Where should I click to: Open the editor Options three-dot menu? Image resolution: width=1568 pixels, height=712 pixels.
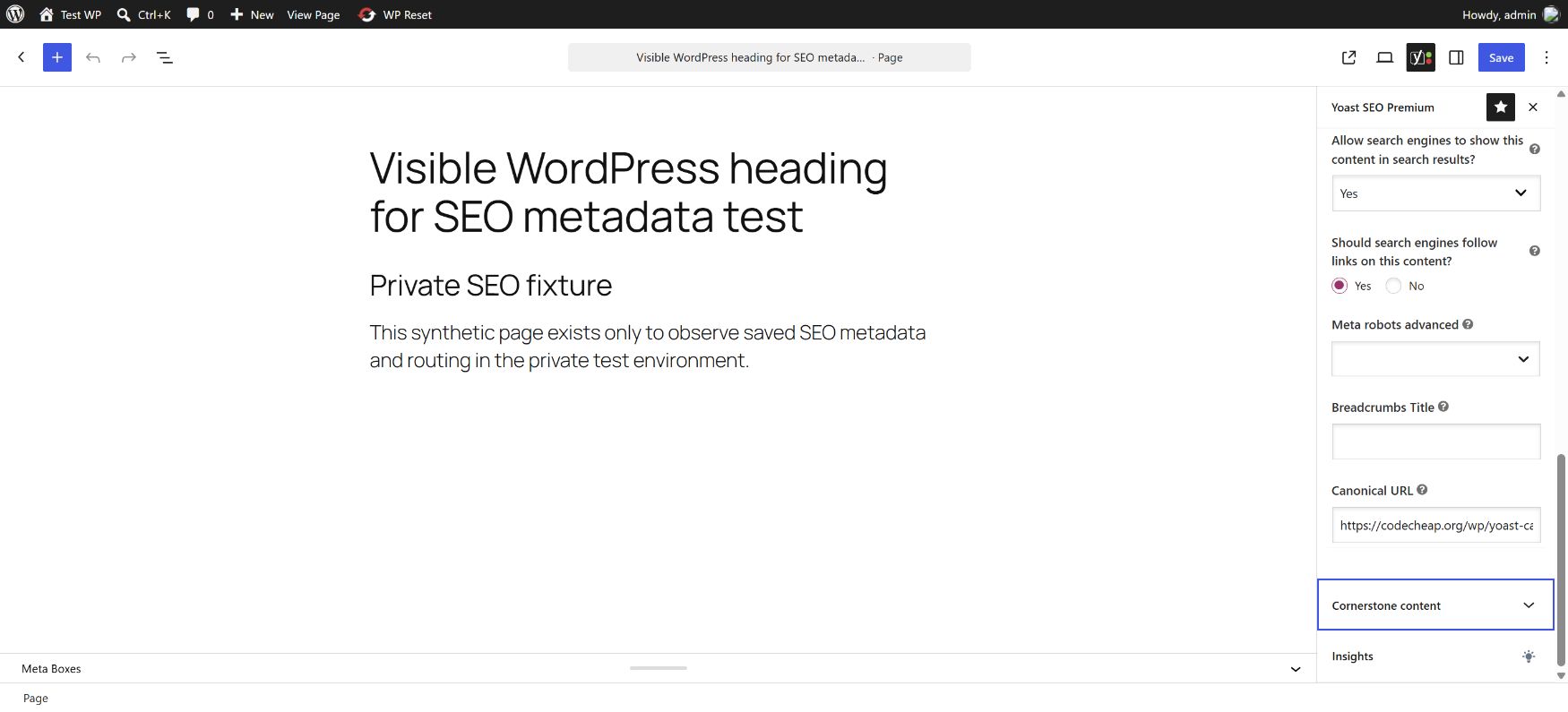[1546, 57]
